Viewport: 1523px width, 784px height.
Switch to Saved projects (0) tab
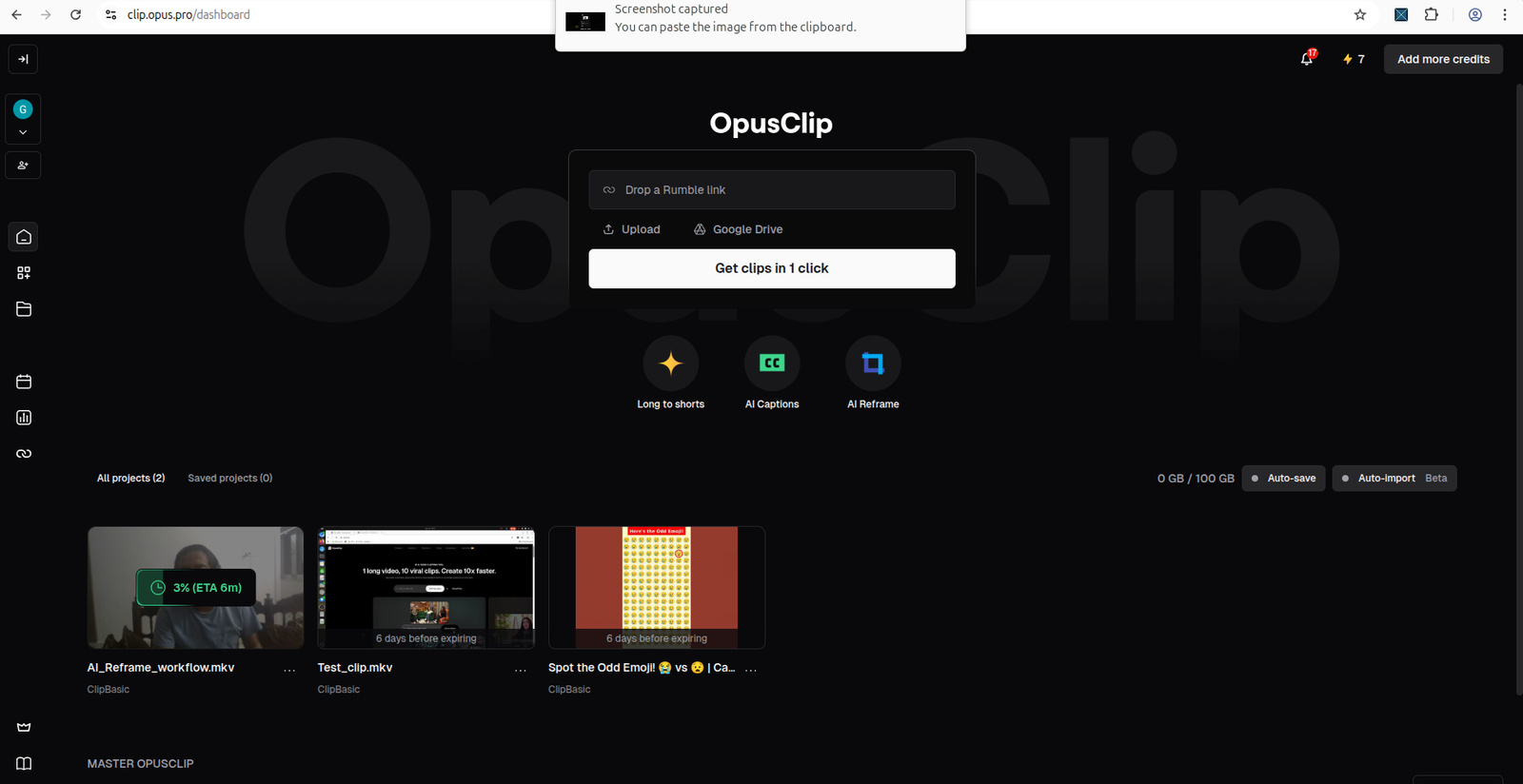pos(230,479)
